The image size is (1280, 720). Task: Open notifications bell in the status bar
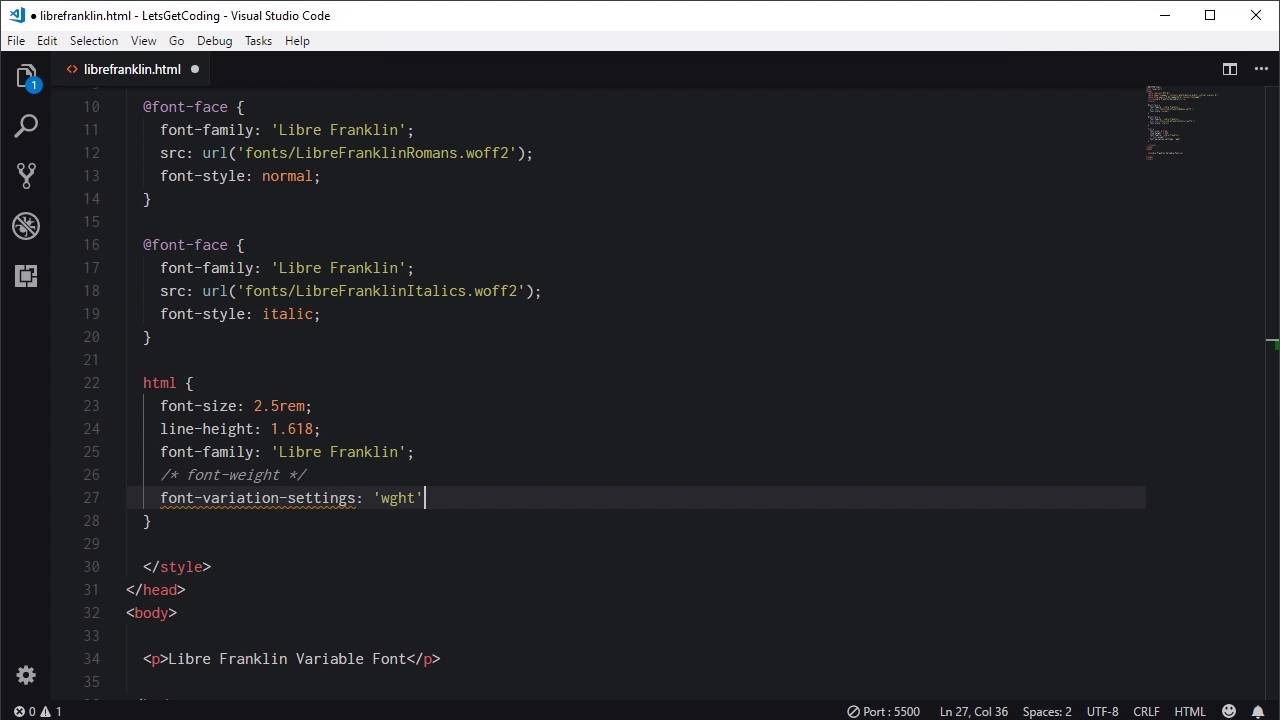(x=1259, y=711)
